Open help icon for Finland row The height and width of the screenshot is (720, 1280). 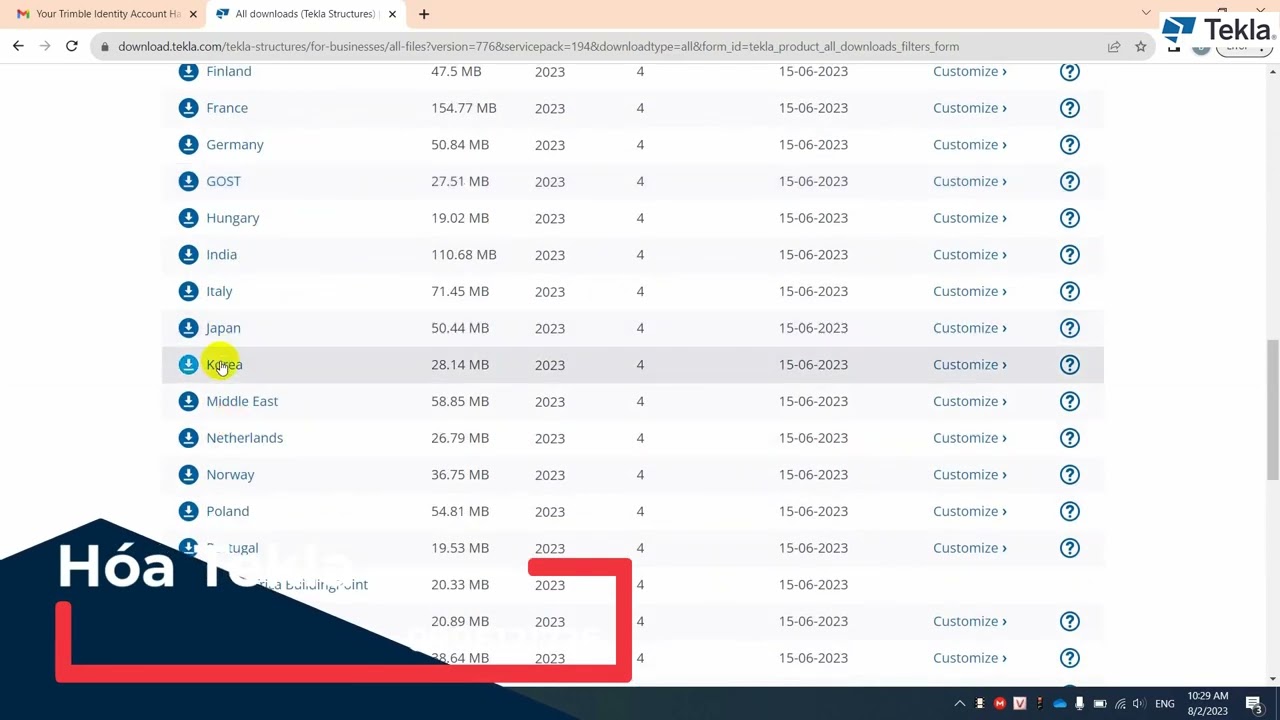[1070, 71]
